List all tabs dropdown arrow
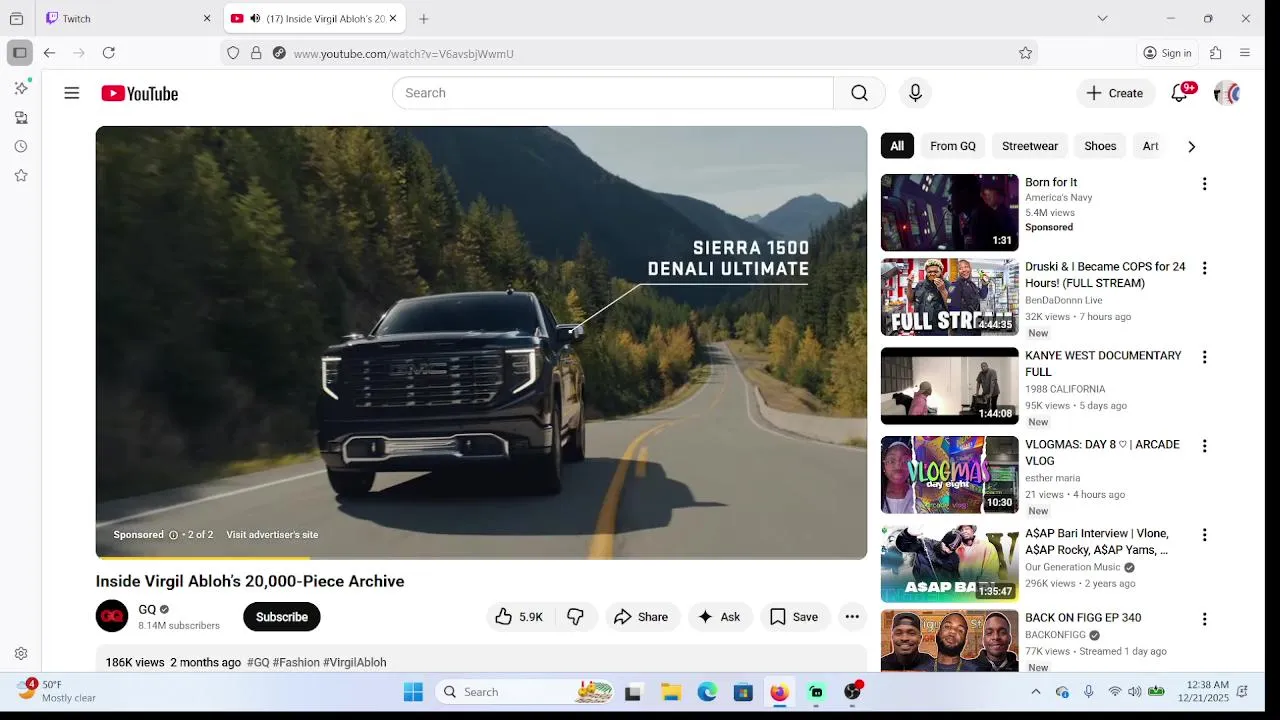Image resolution: width=1280 pixels, height=720 pixels. pyautogui.click(x=1102, y=18)
